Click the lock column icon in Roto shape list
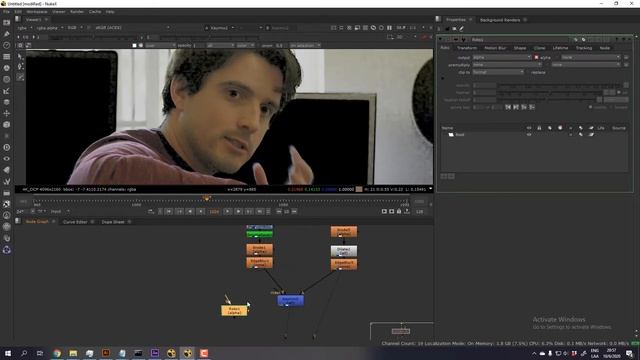The width and height of the screenshot is (640, 360). tap(539, 128)
